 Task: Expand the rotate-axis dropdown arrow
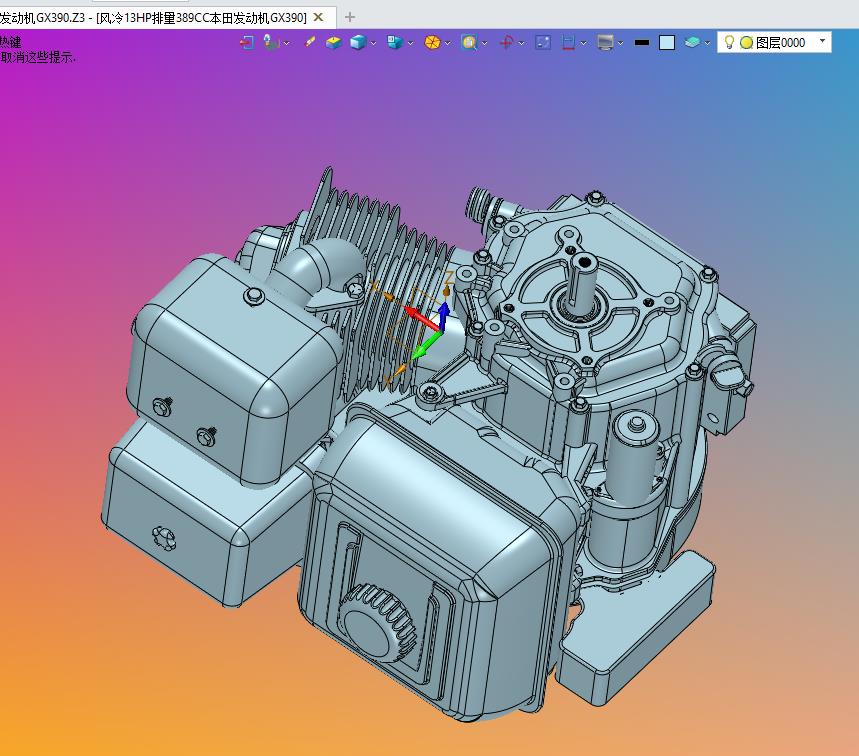(522, 43)
